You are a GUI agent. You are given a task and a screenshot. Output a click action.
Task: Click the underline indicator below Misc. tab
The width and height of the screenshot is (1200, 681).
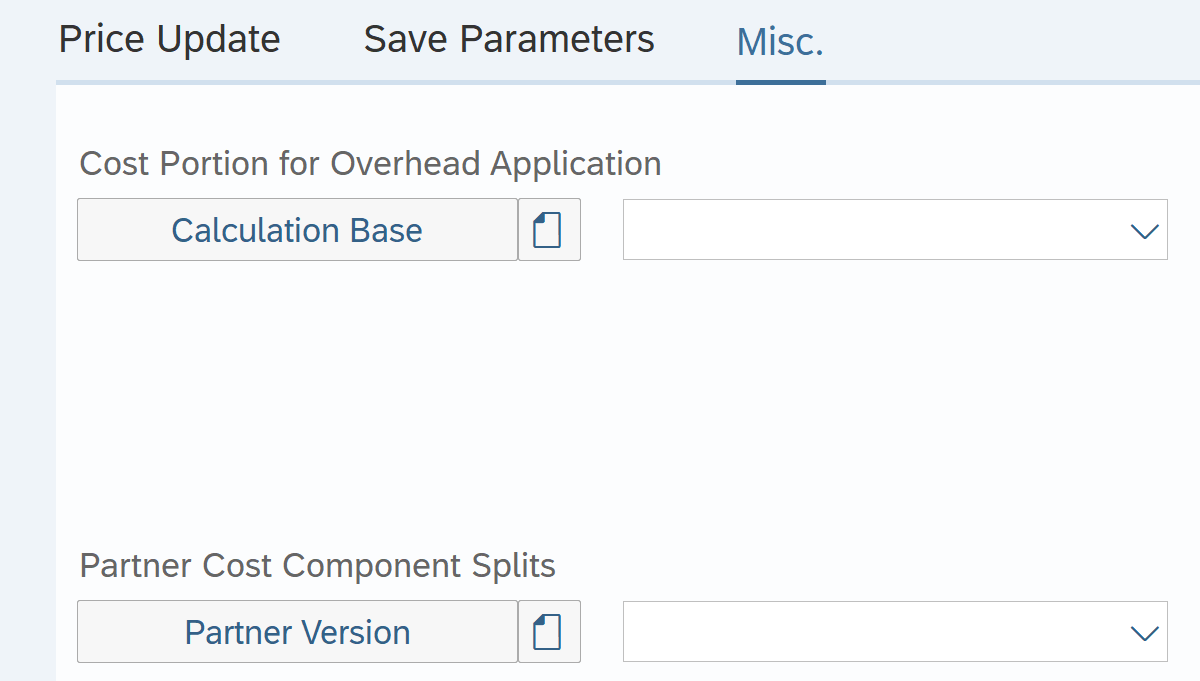click(780, 81)
